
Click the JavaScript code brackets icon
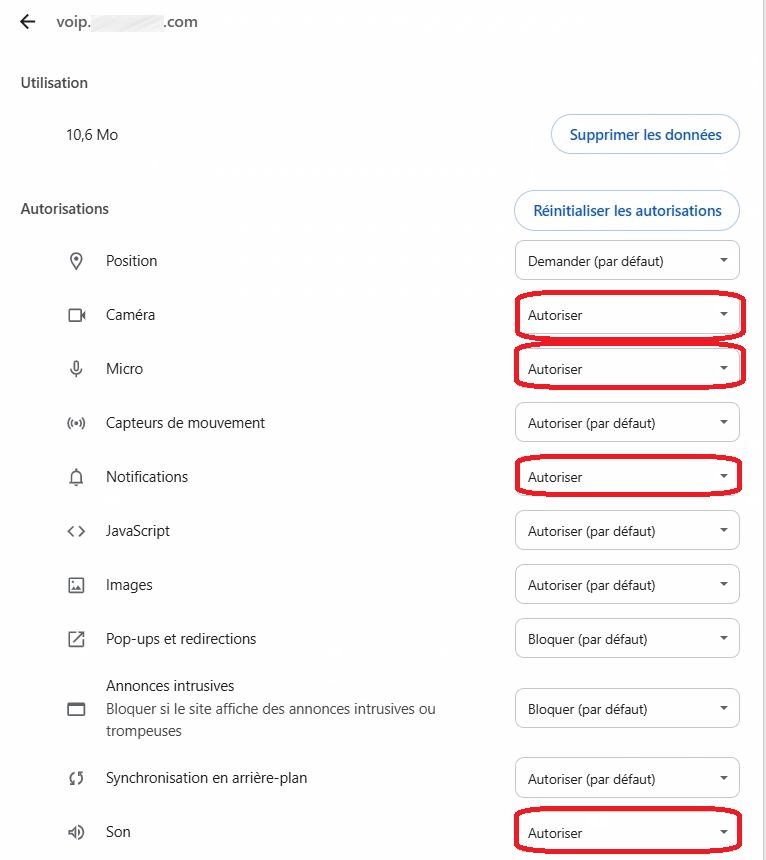click(76, 531)
